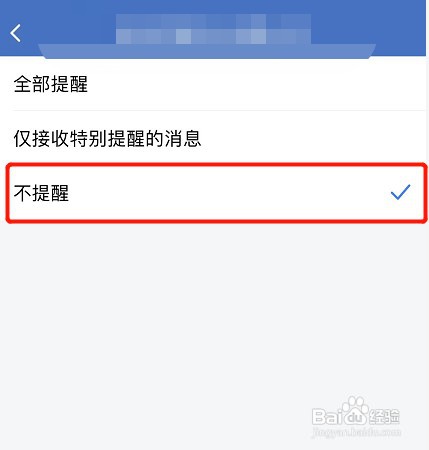Choose 仅接收特别提醒的消息 option
Screen dimensions: 429x450
(214, 137)
